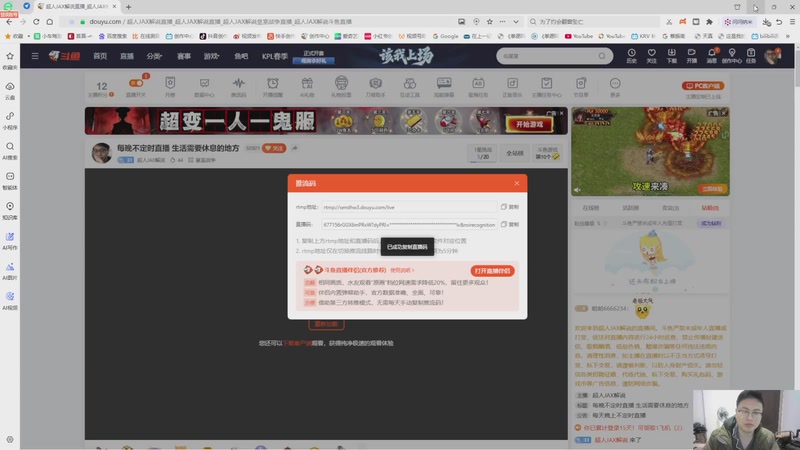Select first tab in chat panel

(591, 208)
